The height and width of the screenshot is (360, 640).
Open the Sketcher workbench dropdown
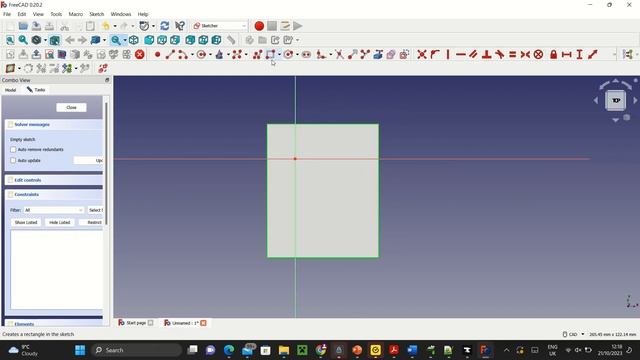click(x=220, y=26)
